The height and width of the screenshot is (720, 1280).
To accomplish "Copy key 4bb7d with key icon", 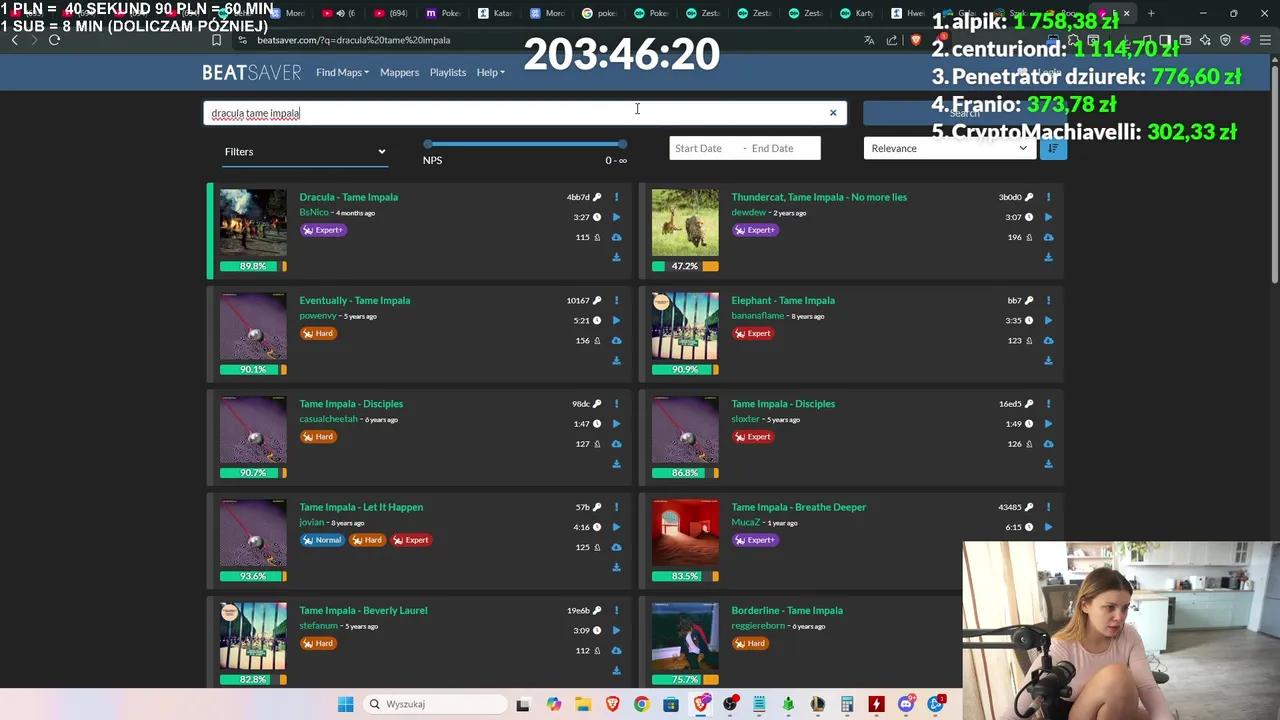I will click(597, 197).
